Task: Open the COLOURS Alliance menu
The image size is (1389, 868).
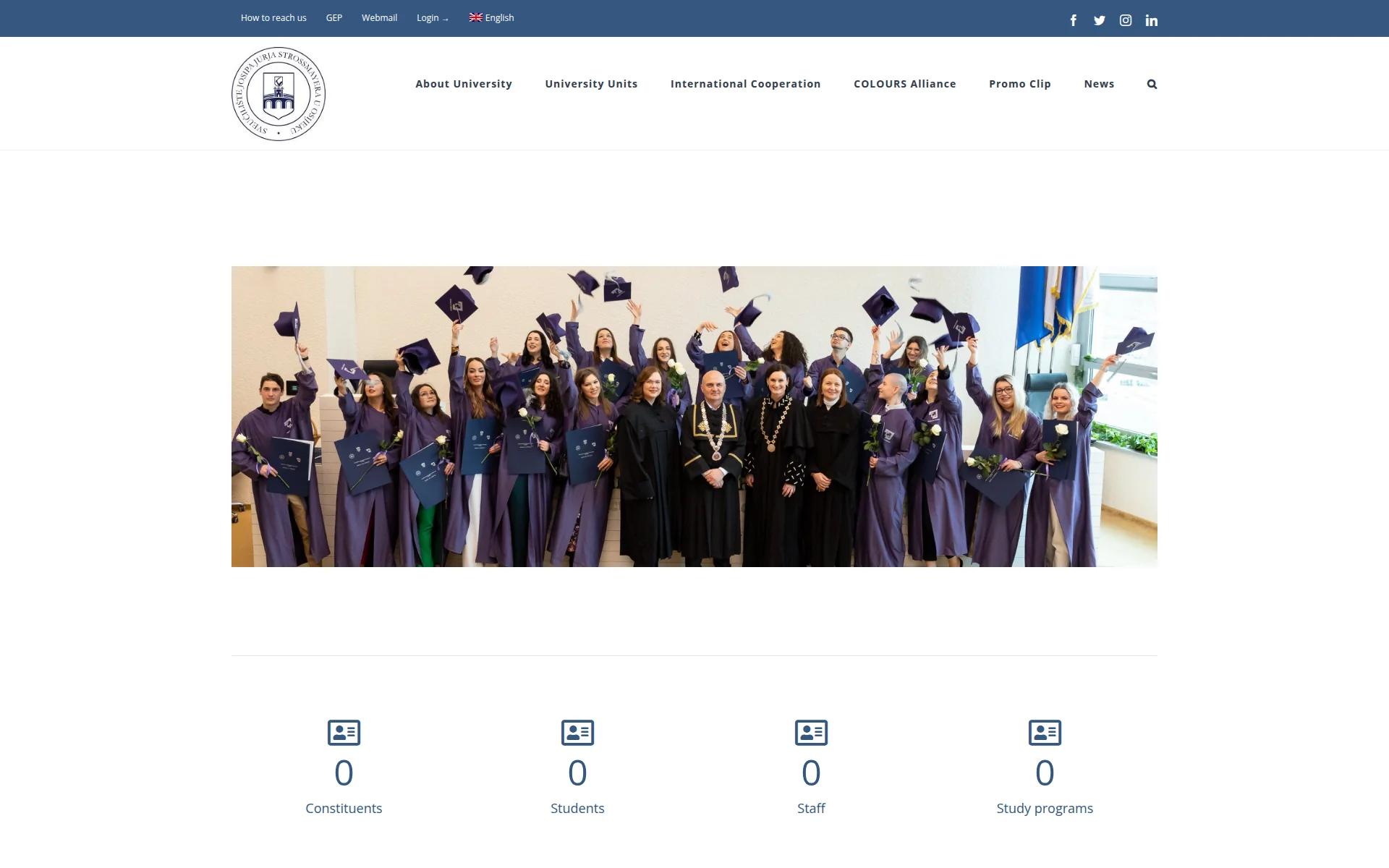Action: tap(905, 84)
